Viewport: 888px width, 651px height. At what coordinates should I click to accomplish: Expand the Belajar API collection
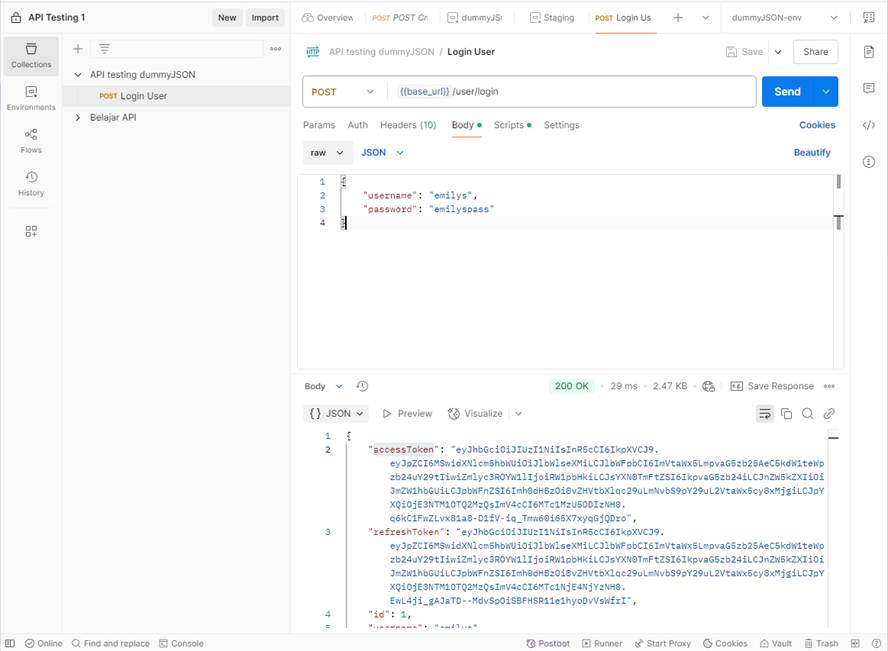click(78, 117)
